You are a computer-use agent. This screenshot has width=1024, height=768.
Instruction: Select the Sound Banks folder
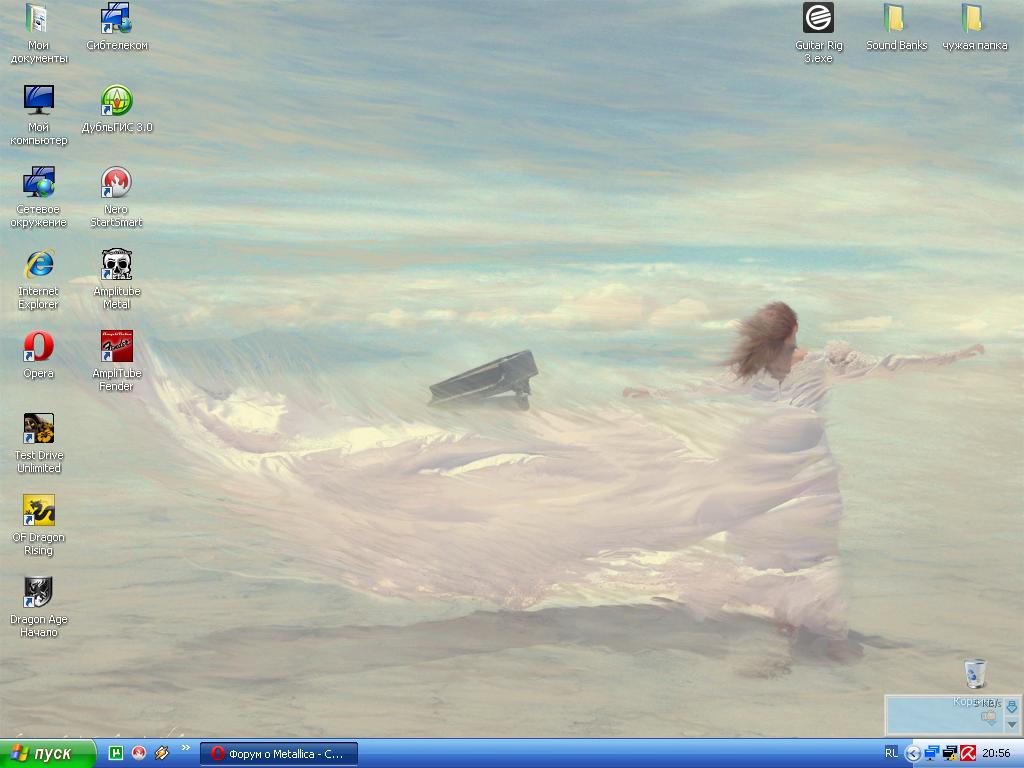click(x=895, y=19)
